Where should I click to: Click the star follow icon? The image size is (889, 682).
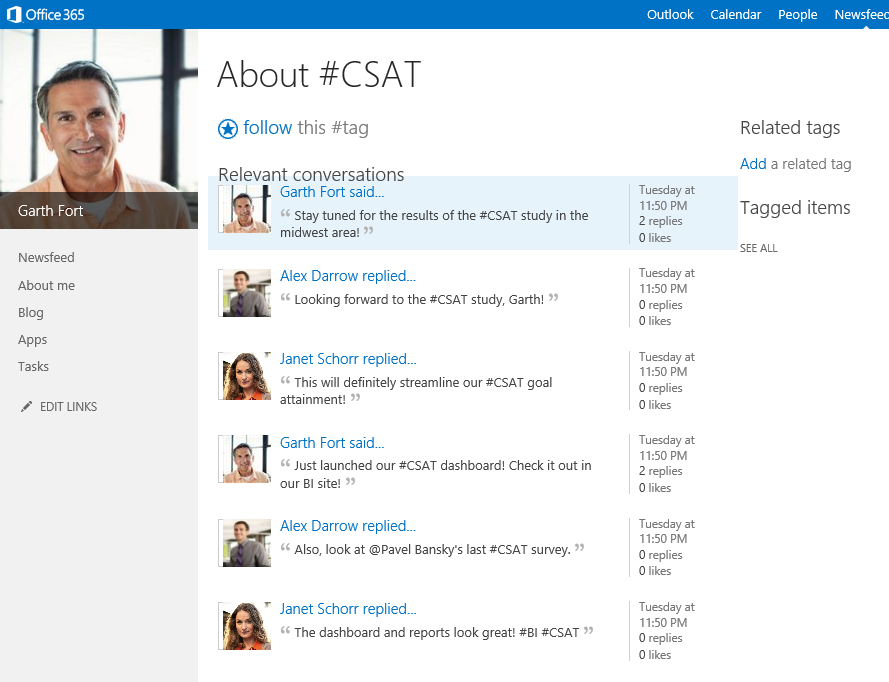228,129
